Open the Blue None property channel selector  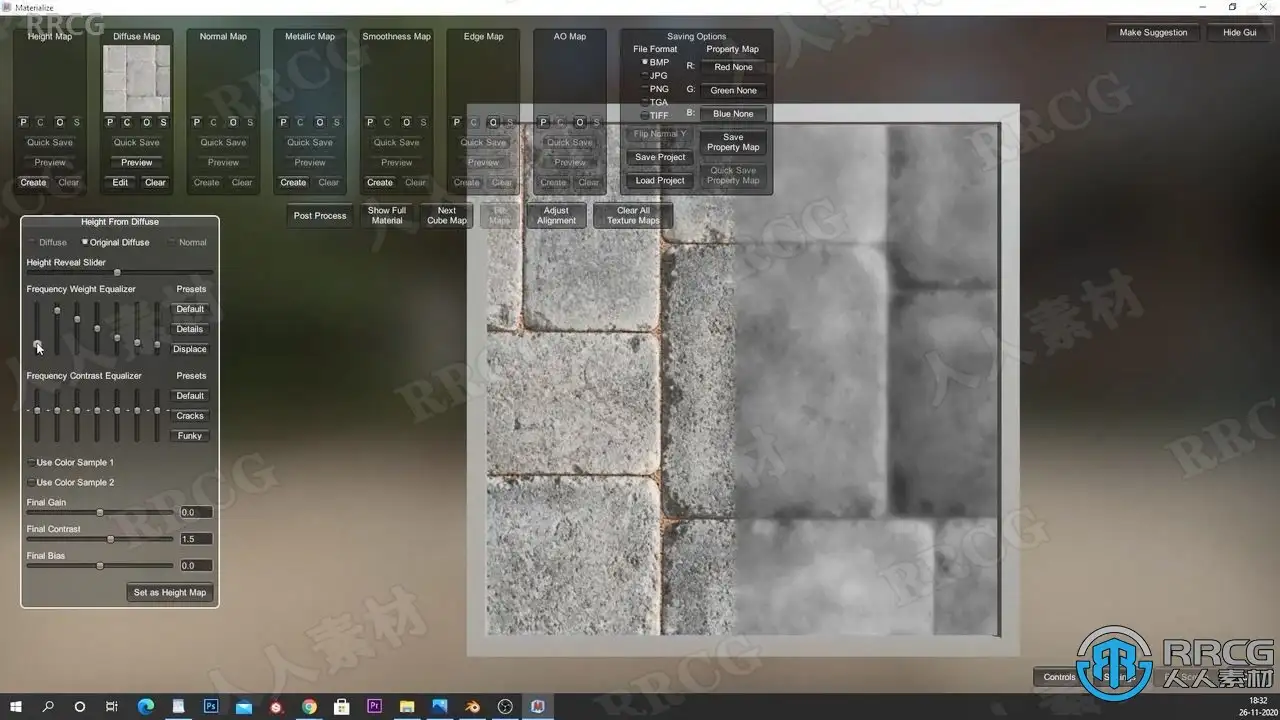[733, 114]
